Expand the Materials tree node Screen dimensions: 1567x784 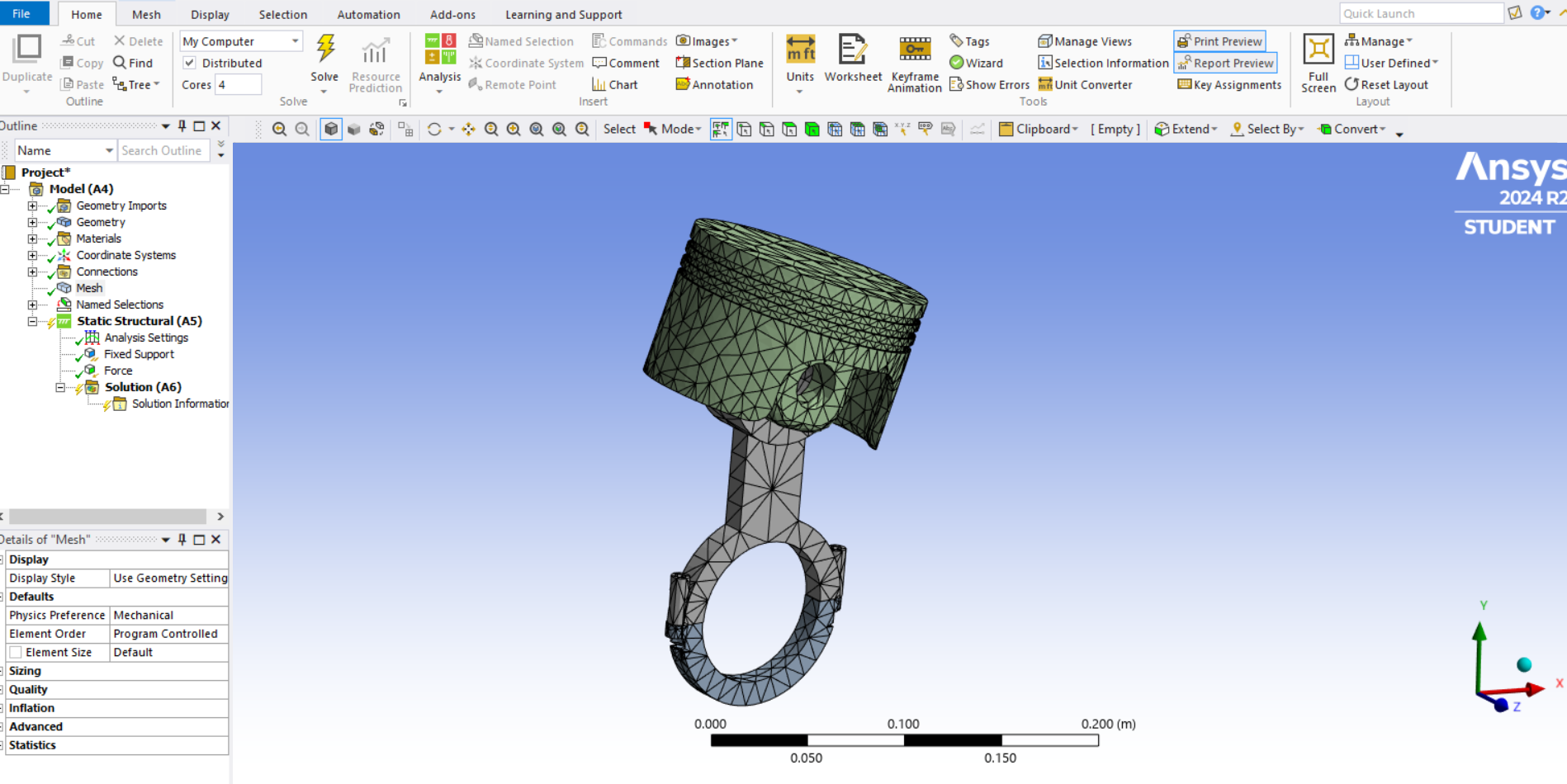32,239
